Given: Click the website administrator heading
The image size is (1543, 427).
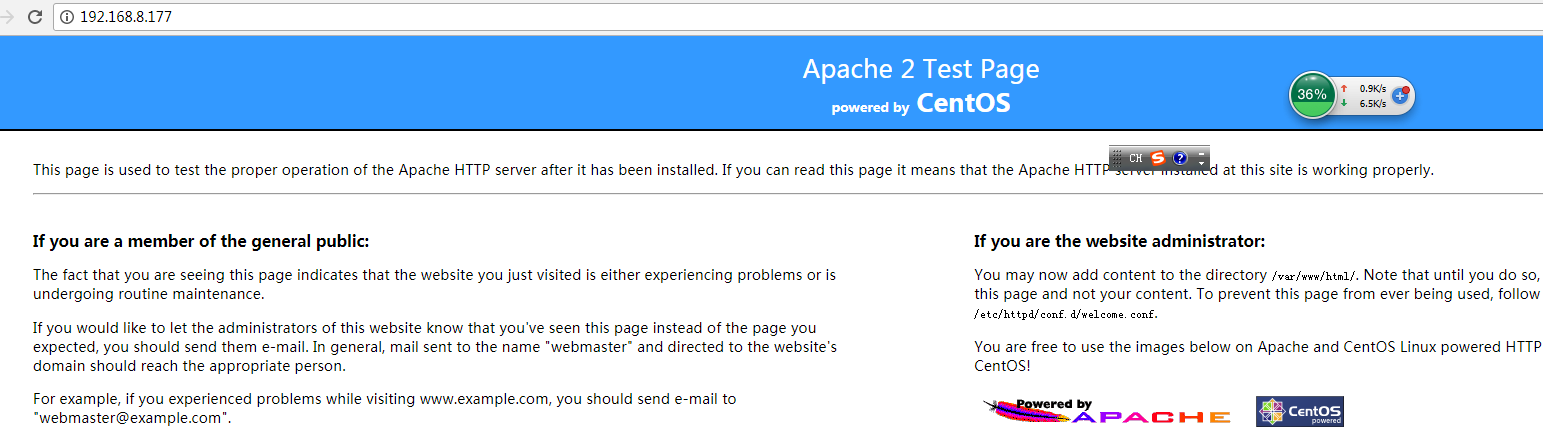Looking at the screenshot, I should tap(1119, 241).
